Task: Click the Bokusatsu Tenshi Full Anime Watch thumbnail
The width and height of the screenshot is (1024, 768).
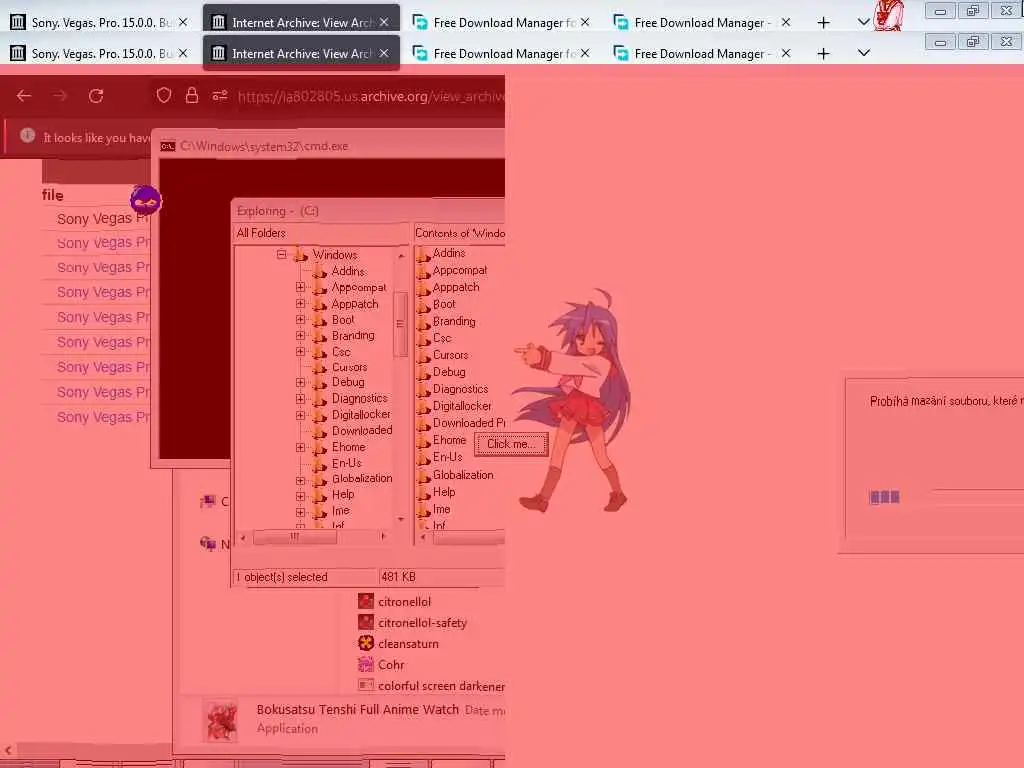Action: pyautogui.click(x=221, y=721)
